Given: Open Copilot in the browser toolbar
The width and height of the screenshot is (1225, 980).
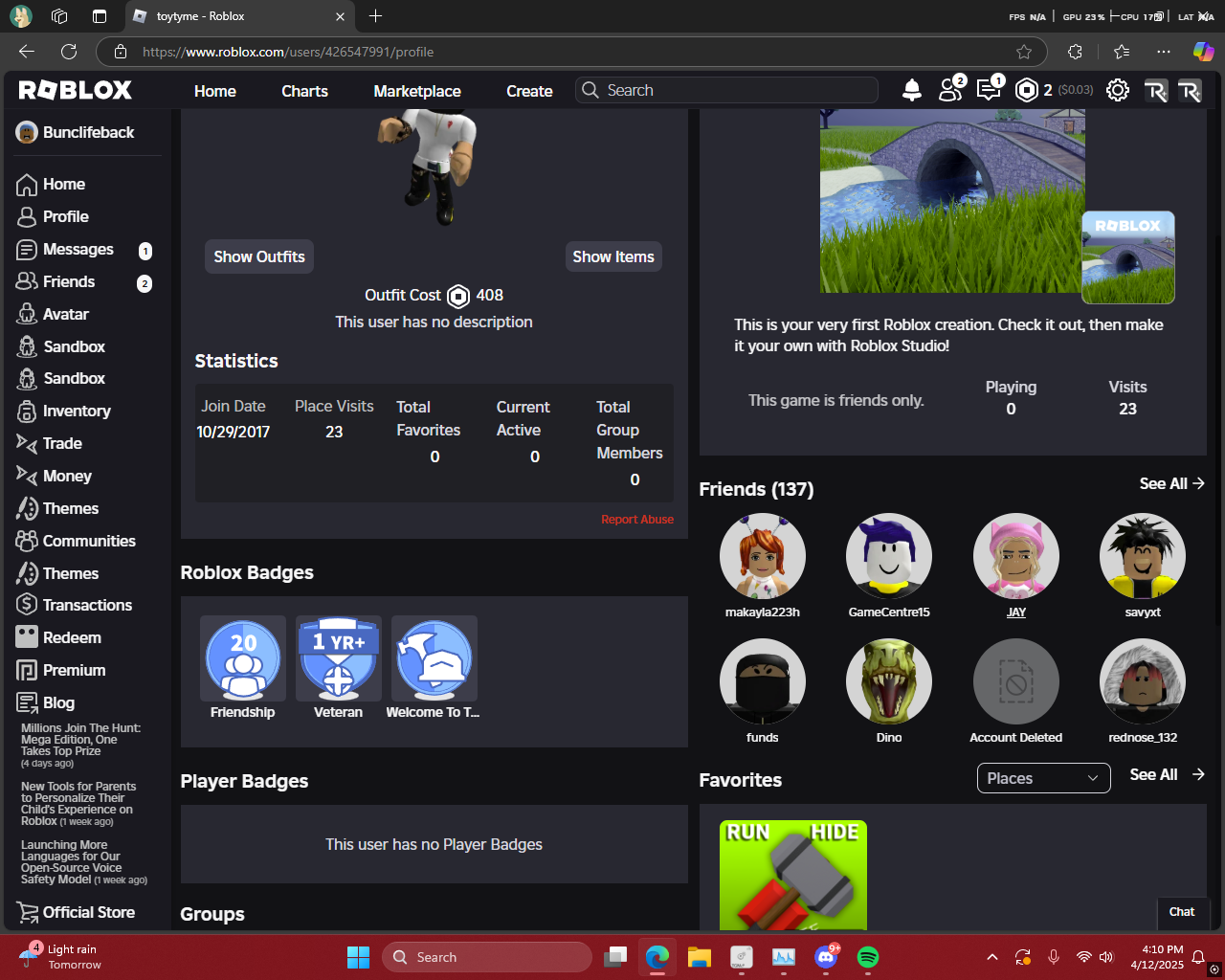Looking at the screenshot, I should tap(1203, 52).
